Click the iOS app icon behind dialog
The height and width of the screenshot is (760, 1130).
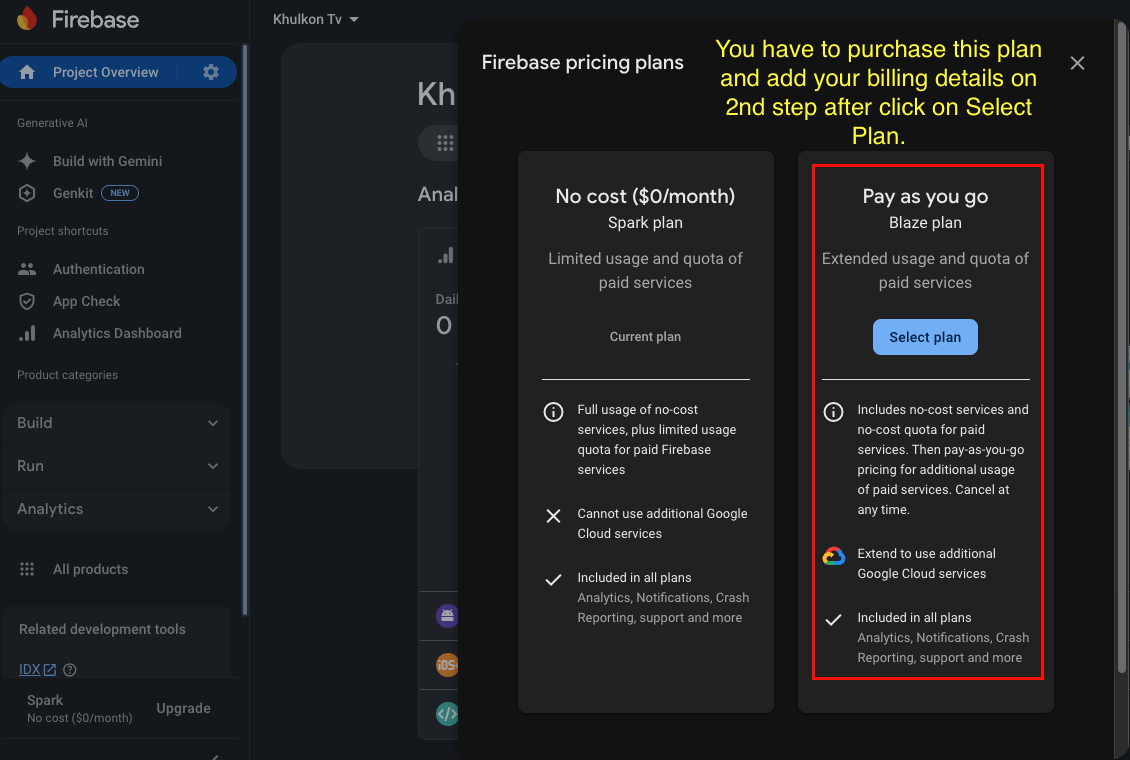448,665
